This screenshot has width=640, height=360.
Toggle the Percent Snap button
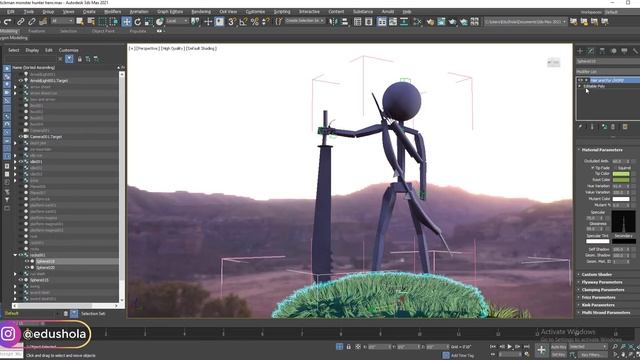[255, 22]
